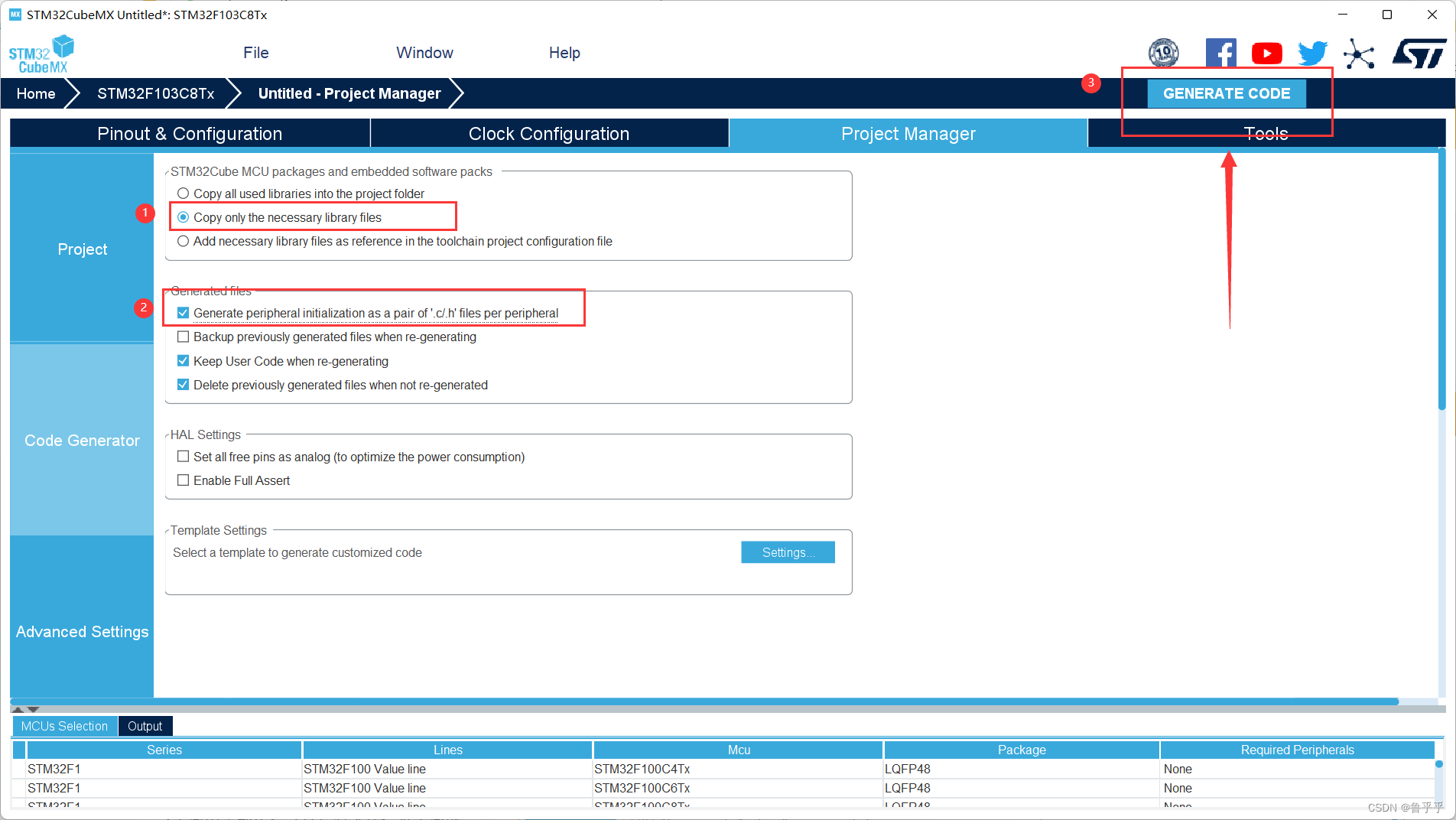Select the STM32F100C4Tx table cell
Screen dimensions: 1456x820
(x=738, y=769)
